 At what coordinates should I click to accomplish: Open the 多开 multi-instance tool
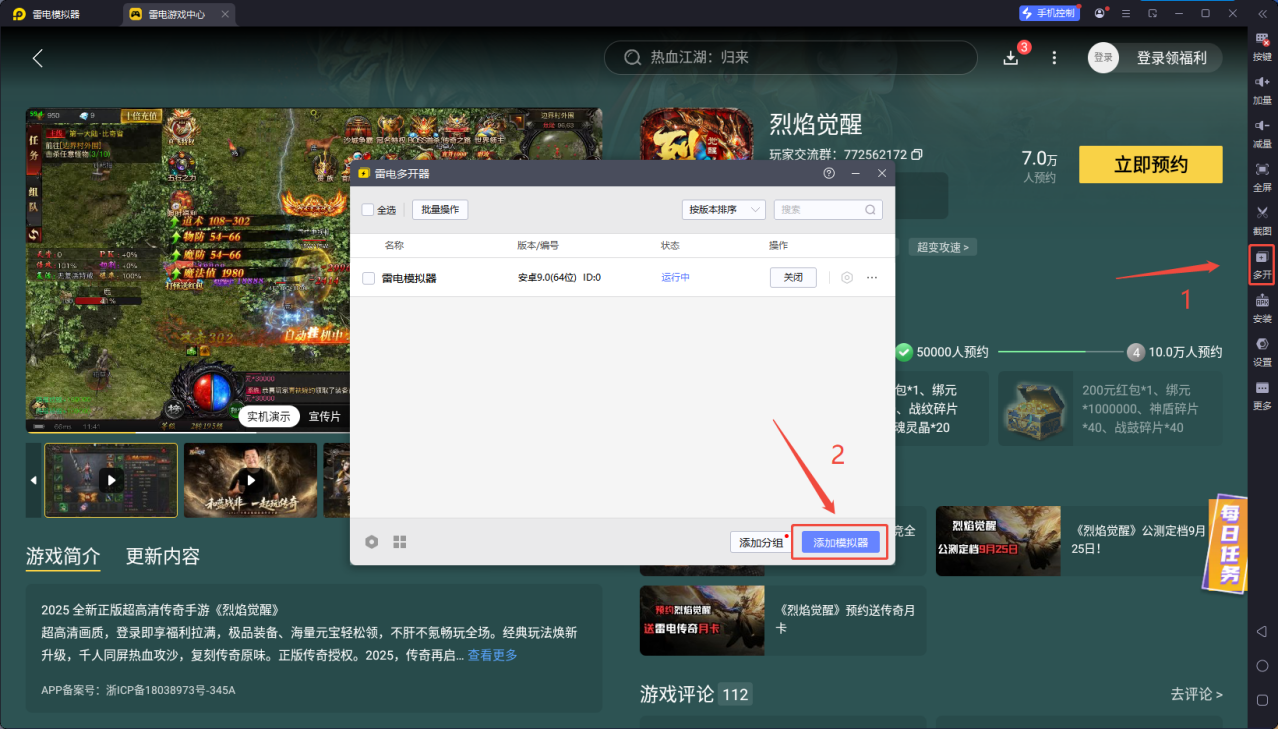(x=1262, y=265)
